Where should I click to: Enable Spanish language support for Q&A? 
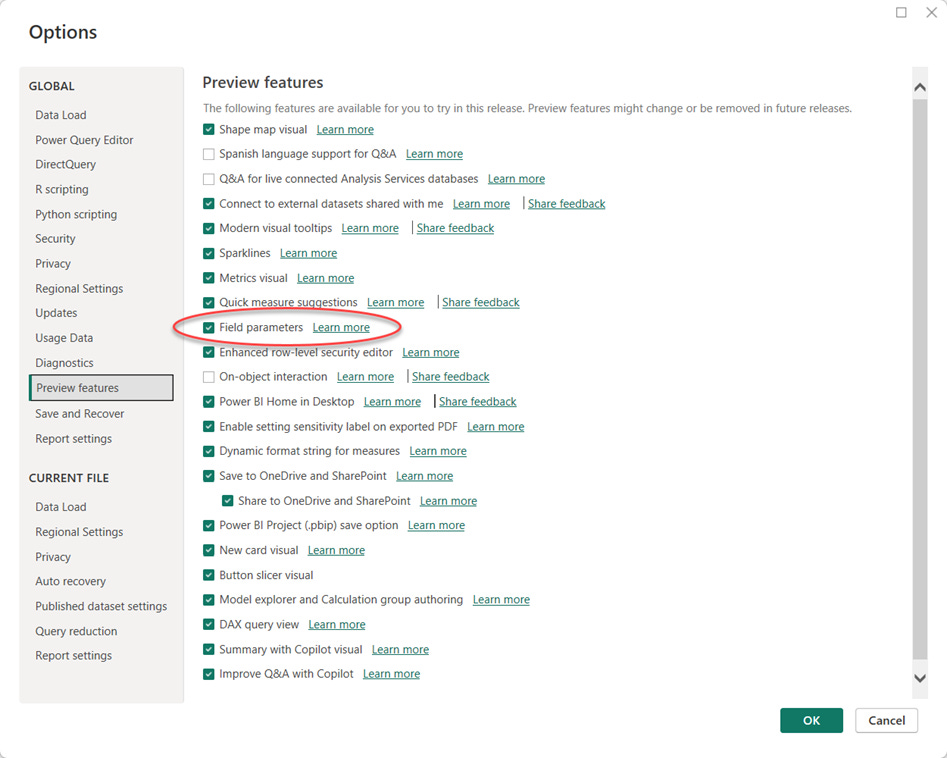pyautogui.click(x=208, y=154)
